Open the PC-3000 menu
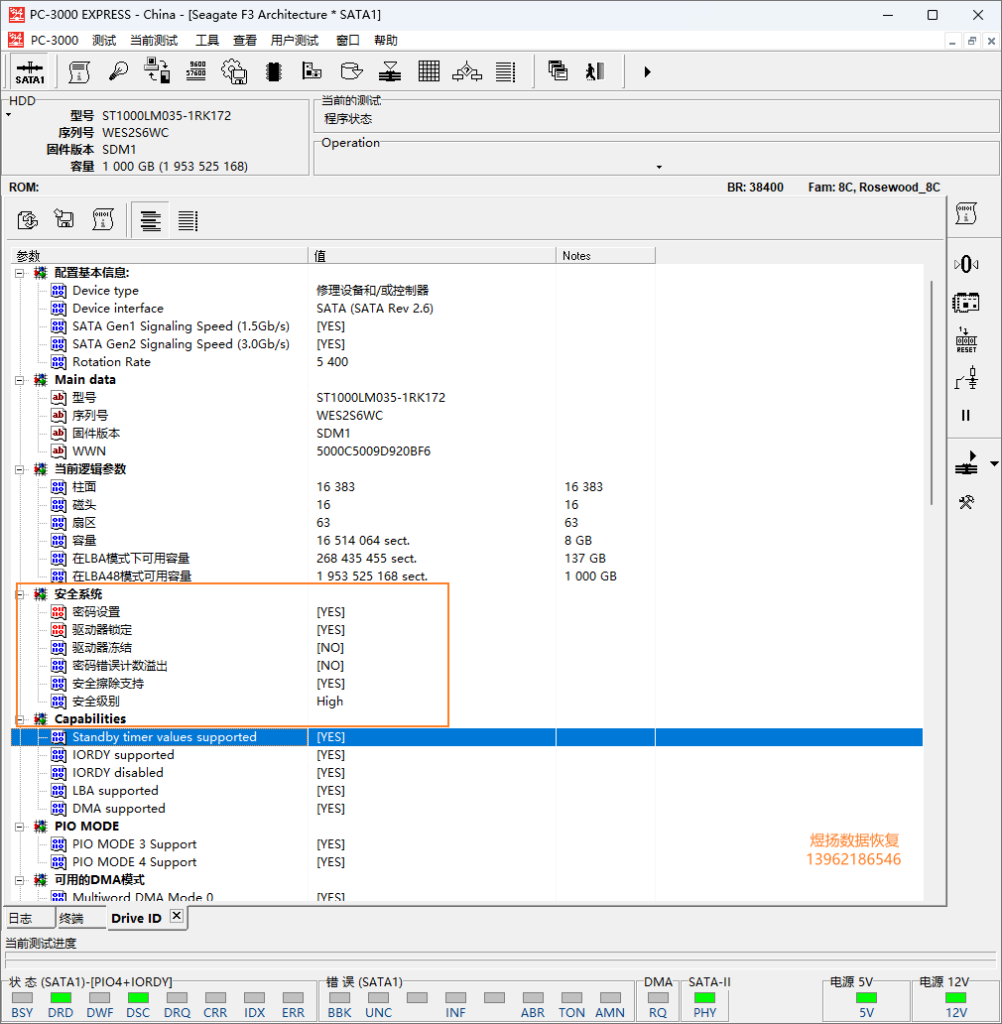Screen dimensions: 1002x1024 tap(54, 40)
